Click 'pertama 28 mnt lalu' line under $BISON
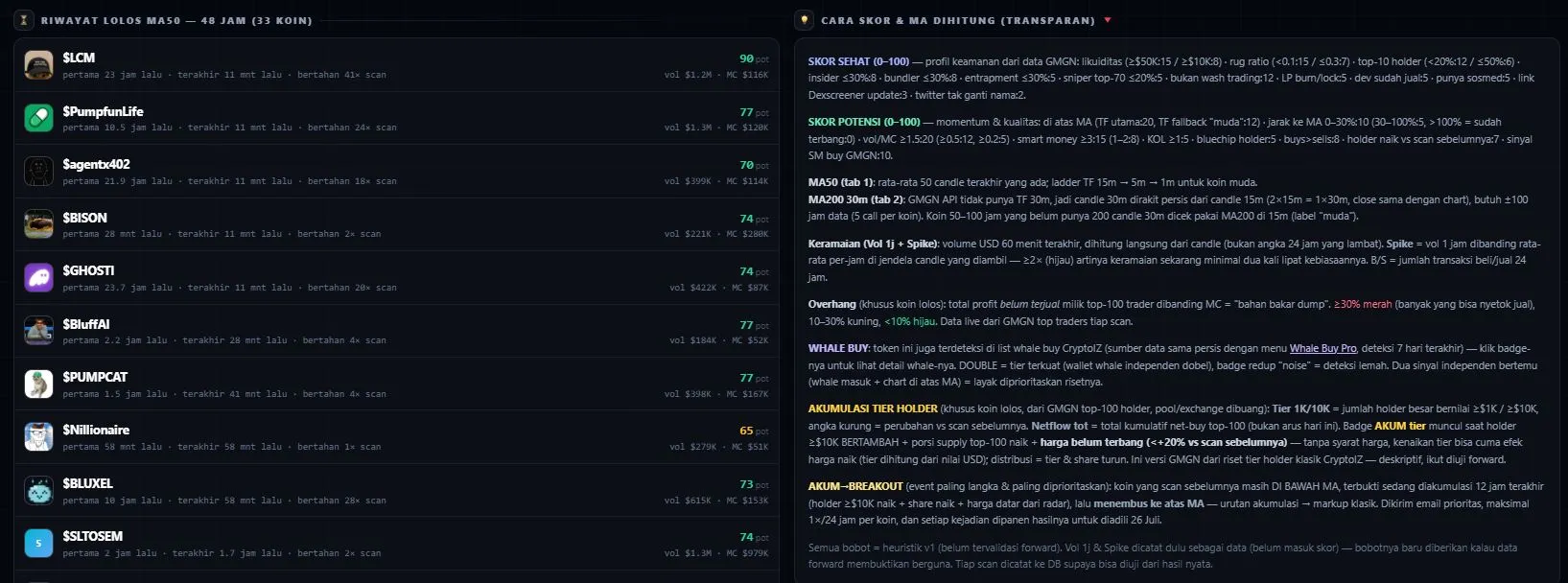Image resolution: width=1568 pixels, height=583 pixels. (222, 234)
